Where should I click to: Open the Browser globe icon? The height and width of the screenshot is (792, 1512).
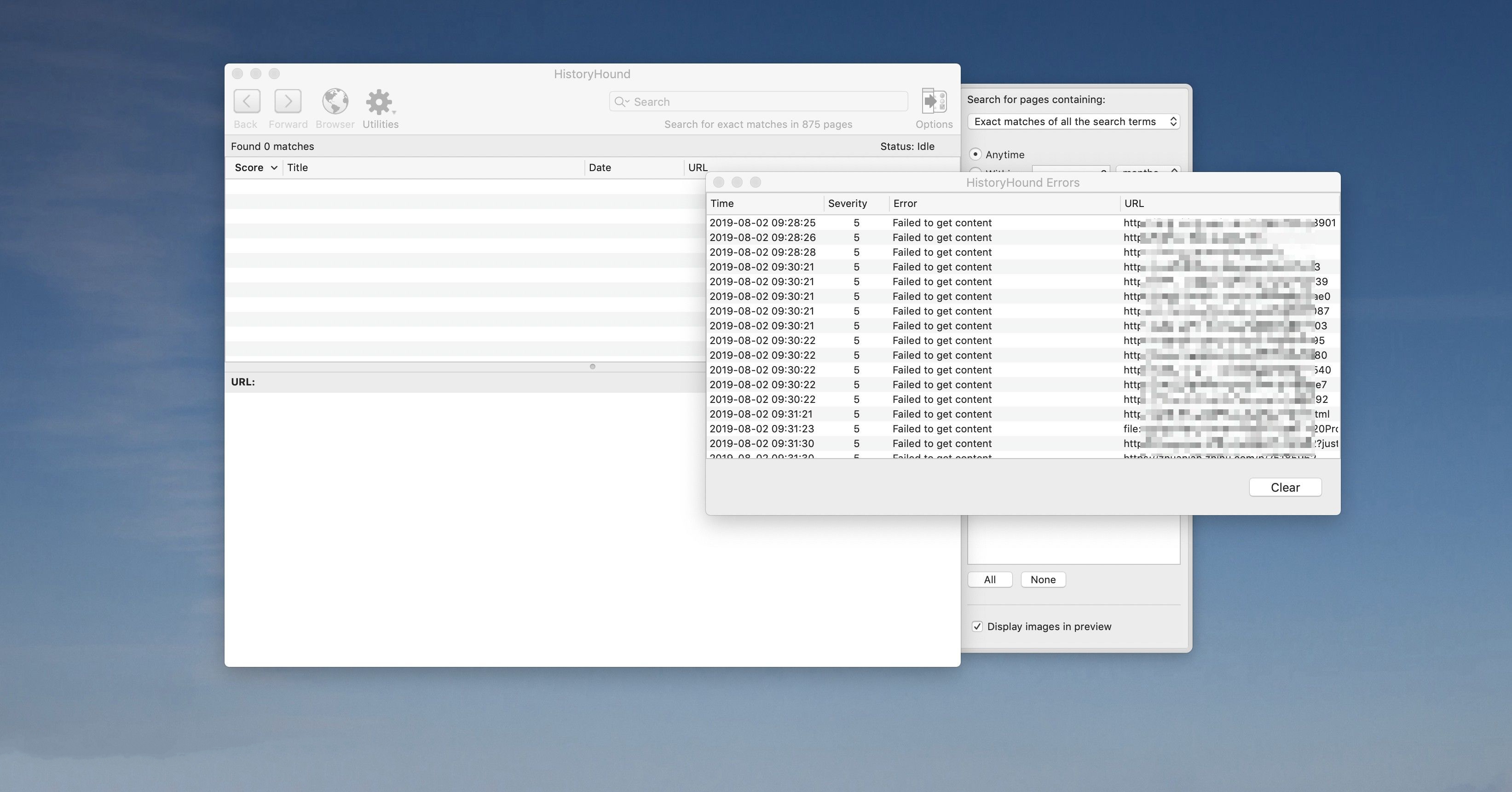point(335,102)
